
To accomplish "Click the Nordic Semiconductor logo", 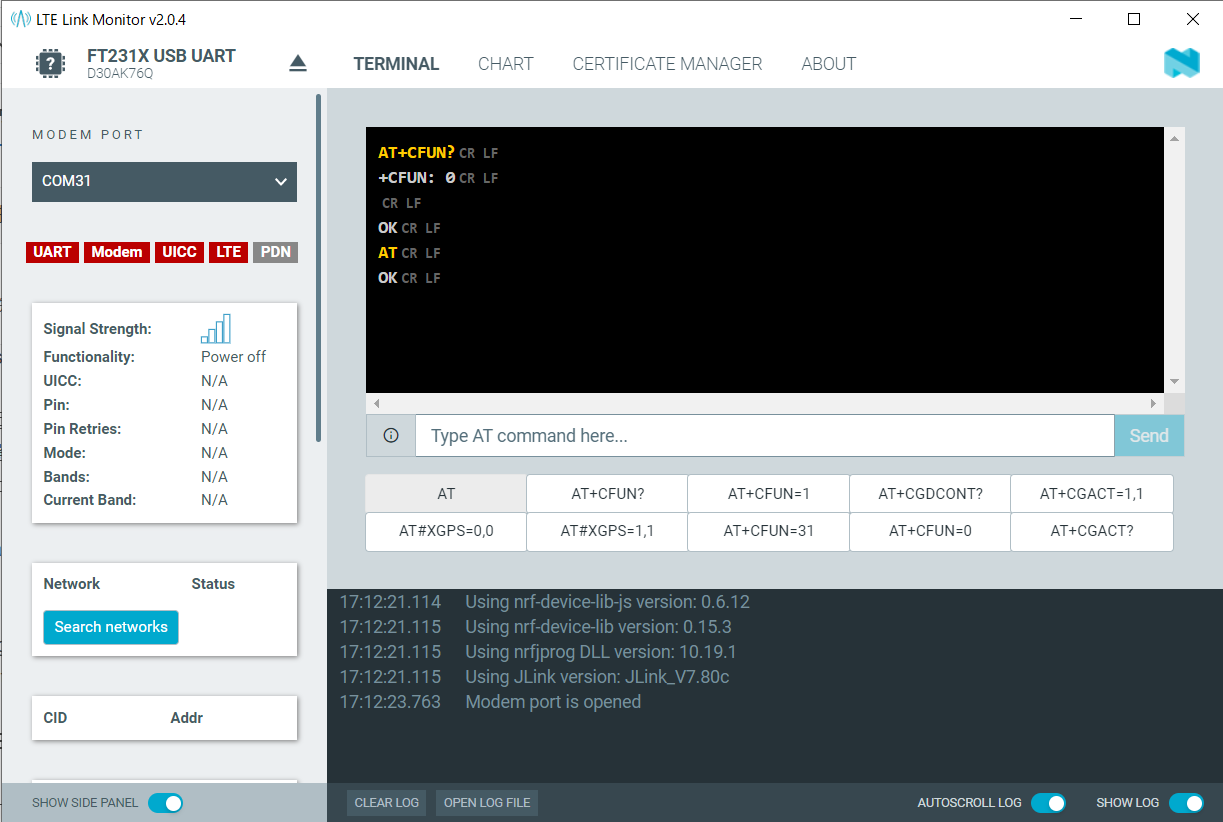I will coord(1181,64).
